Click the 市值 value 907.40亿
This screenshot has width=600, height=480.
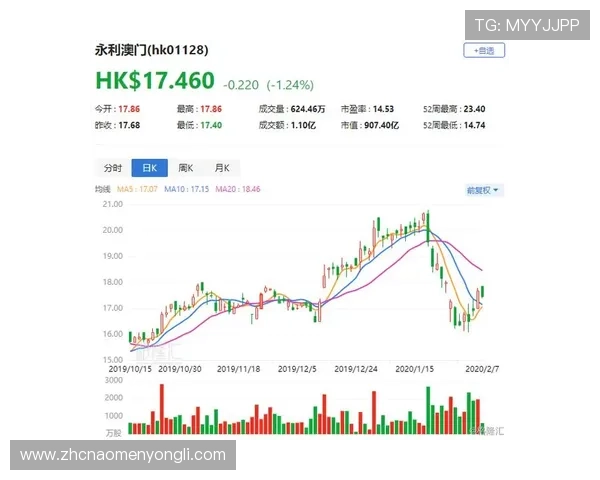tap(382, 125)
